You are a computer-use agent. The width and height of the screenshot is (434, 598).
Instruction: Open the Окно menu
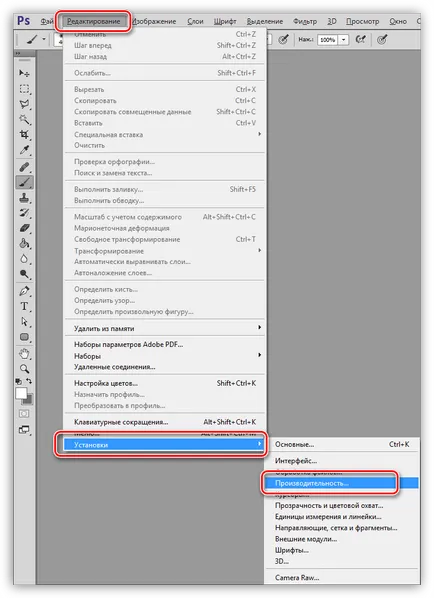pyautogui.click(x=398, y=21)
